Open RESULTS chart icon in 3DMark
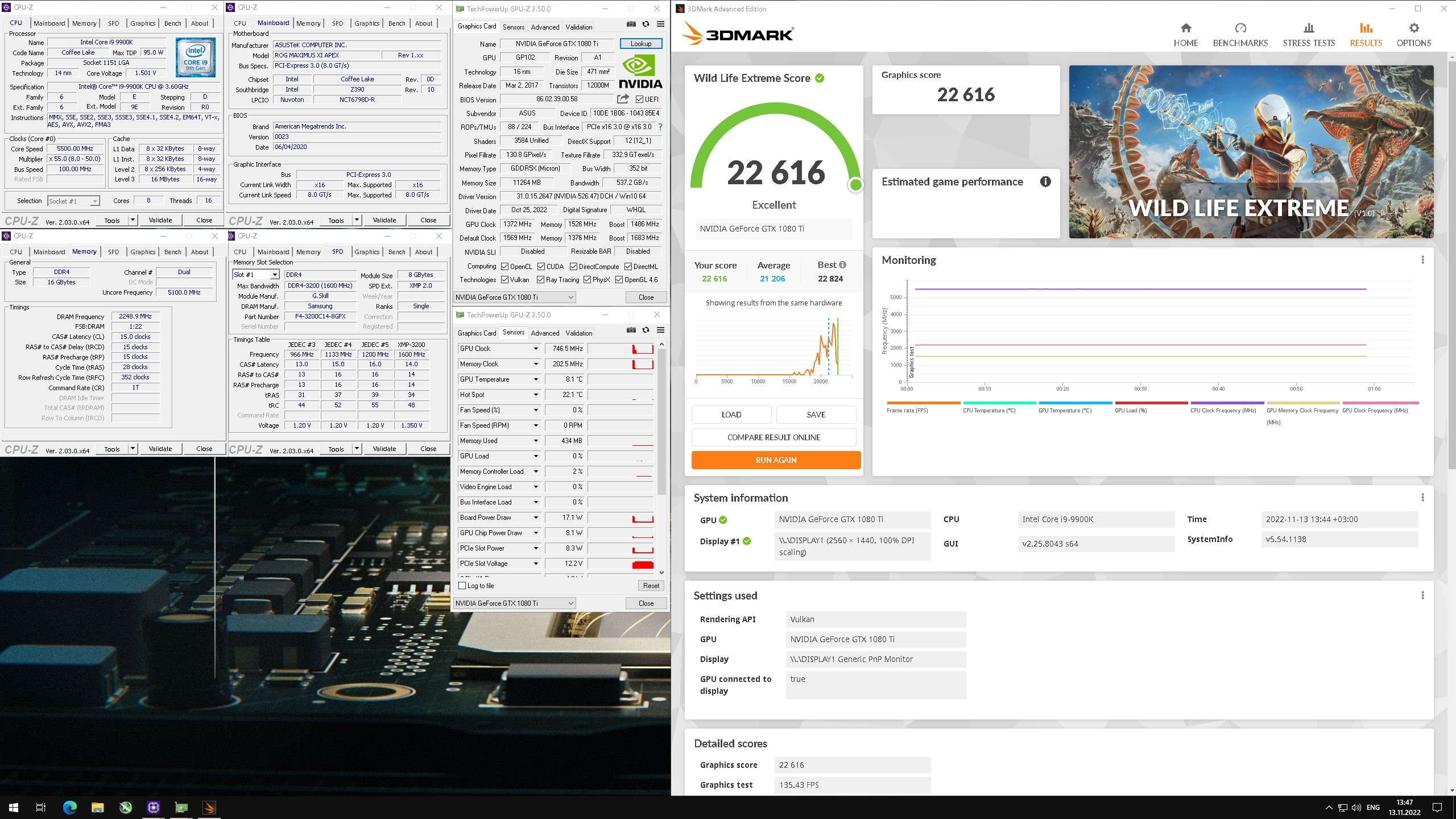1456x819 pixels. point(1366,28)
